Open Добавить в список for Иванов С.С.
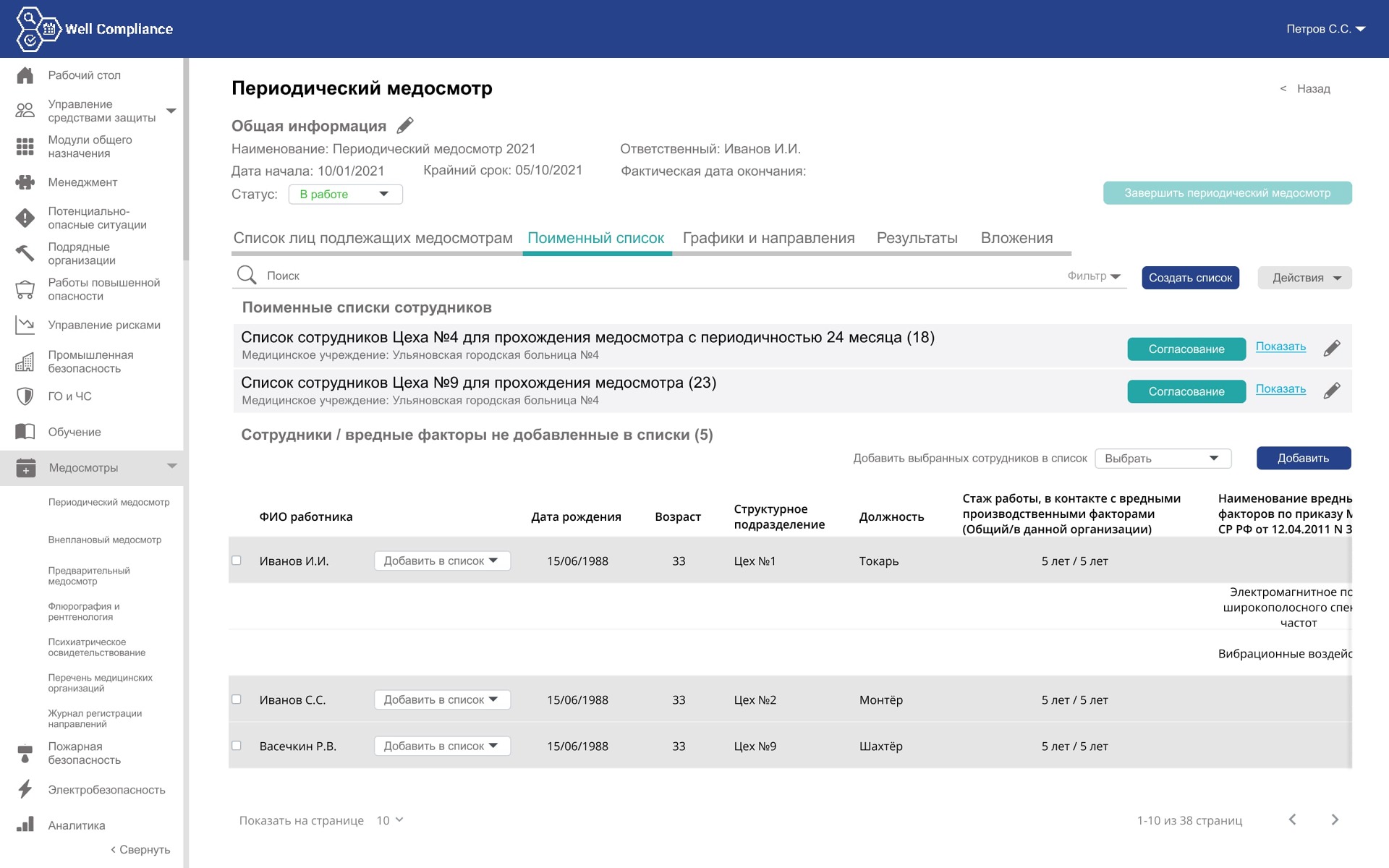The image size is (1389, 868). pyautogui.click(x=442, y=699)
